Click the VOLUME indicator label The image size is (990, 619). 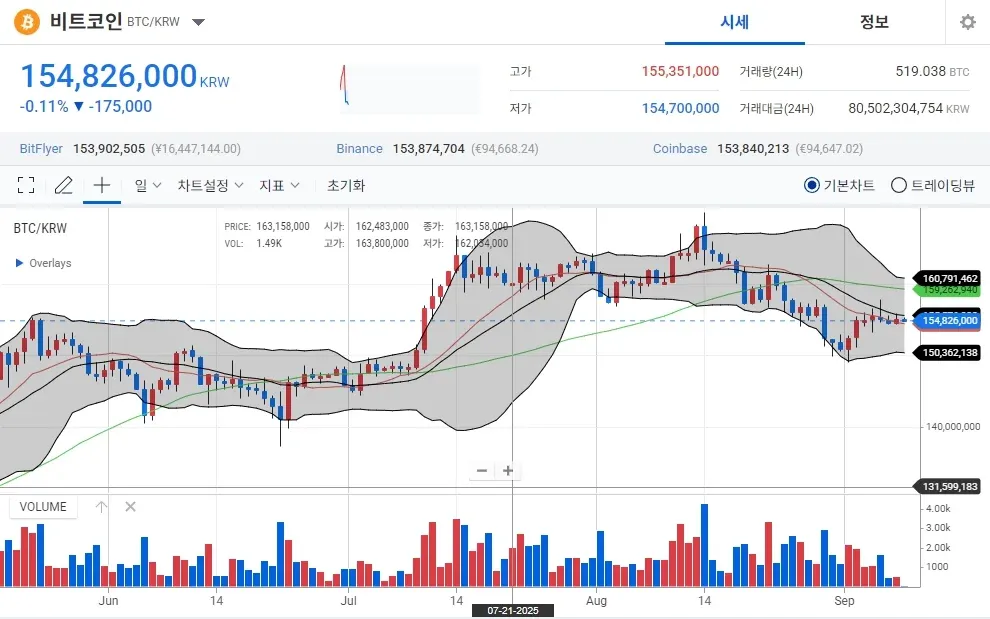coord(43,507)
